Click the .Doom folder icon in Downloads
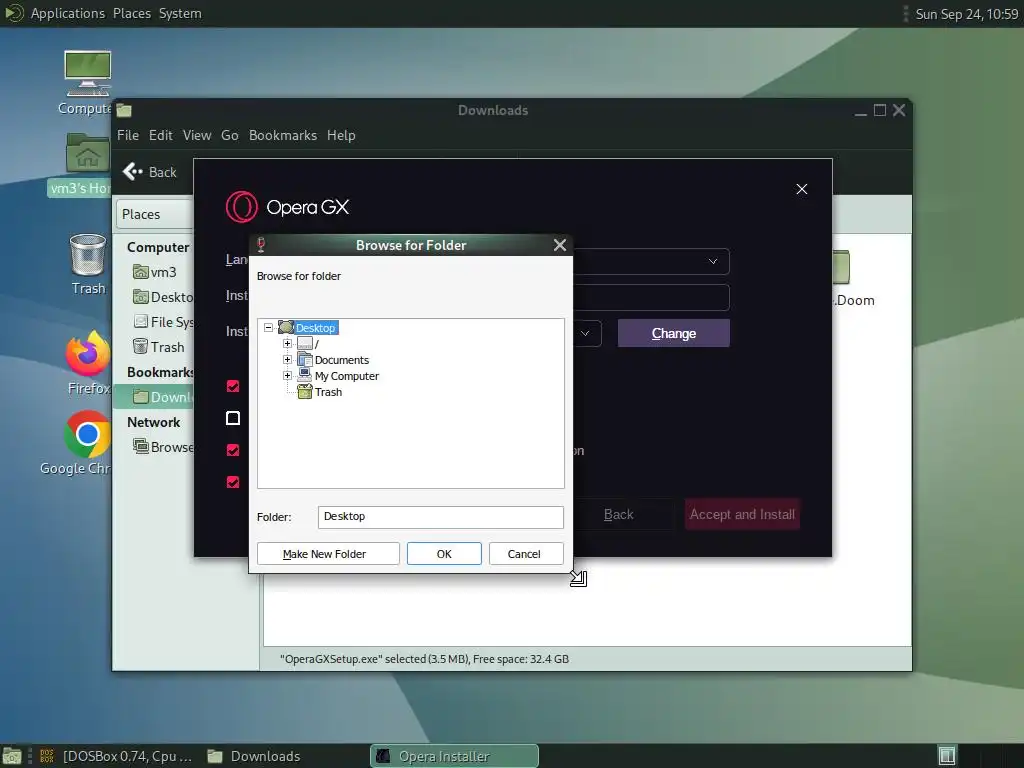This screenshot has width=1024, height=768. tap(841, 268)
